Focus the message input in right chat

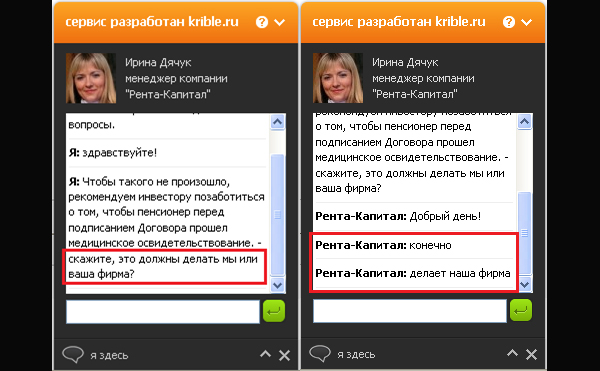click(410, 311)
